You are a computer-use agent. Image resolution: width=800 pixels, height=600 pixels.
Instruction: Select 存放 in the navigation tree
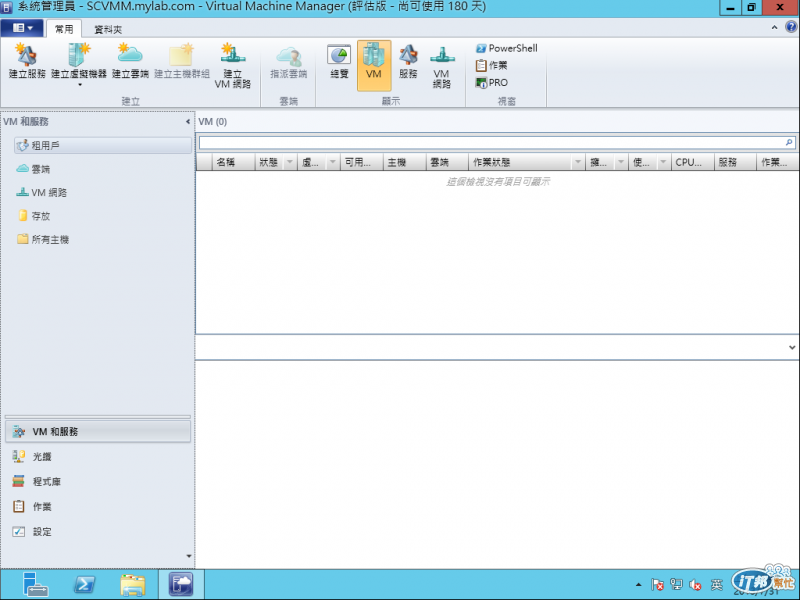coord(34,216)
